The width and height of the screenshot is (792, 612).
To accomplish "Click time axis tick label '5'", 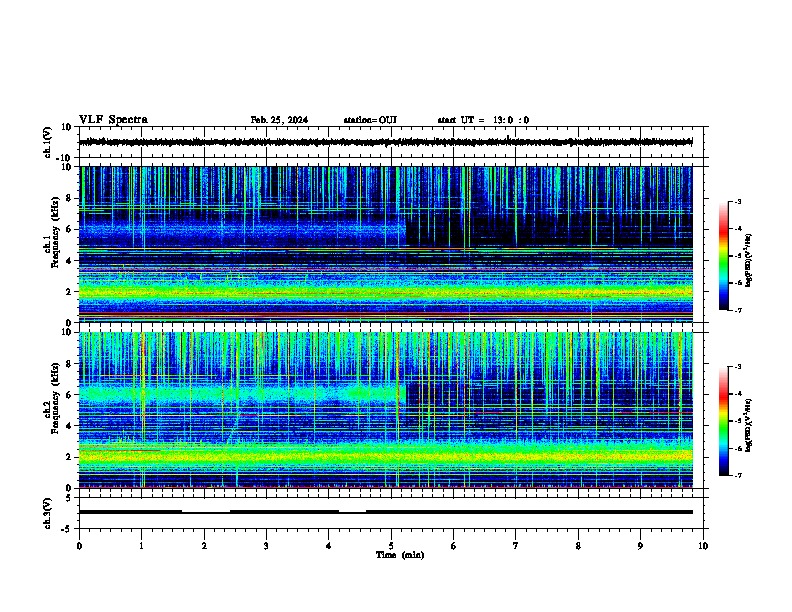I will coord(391,546).
